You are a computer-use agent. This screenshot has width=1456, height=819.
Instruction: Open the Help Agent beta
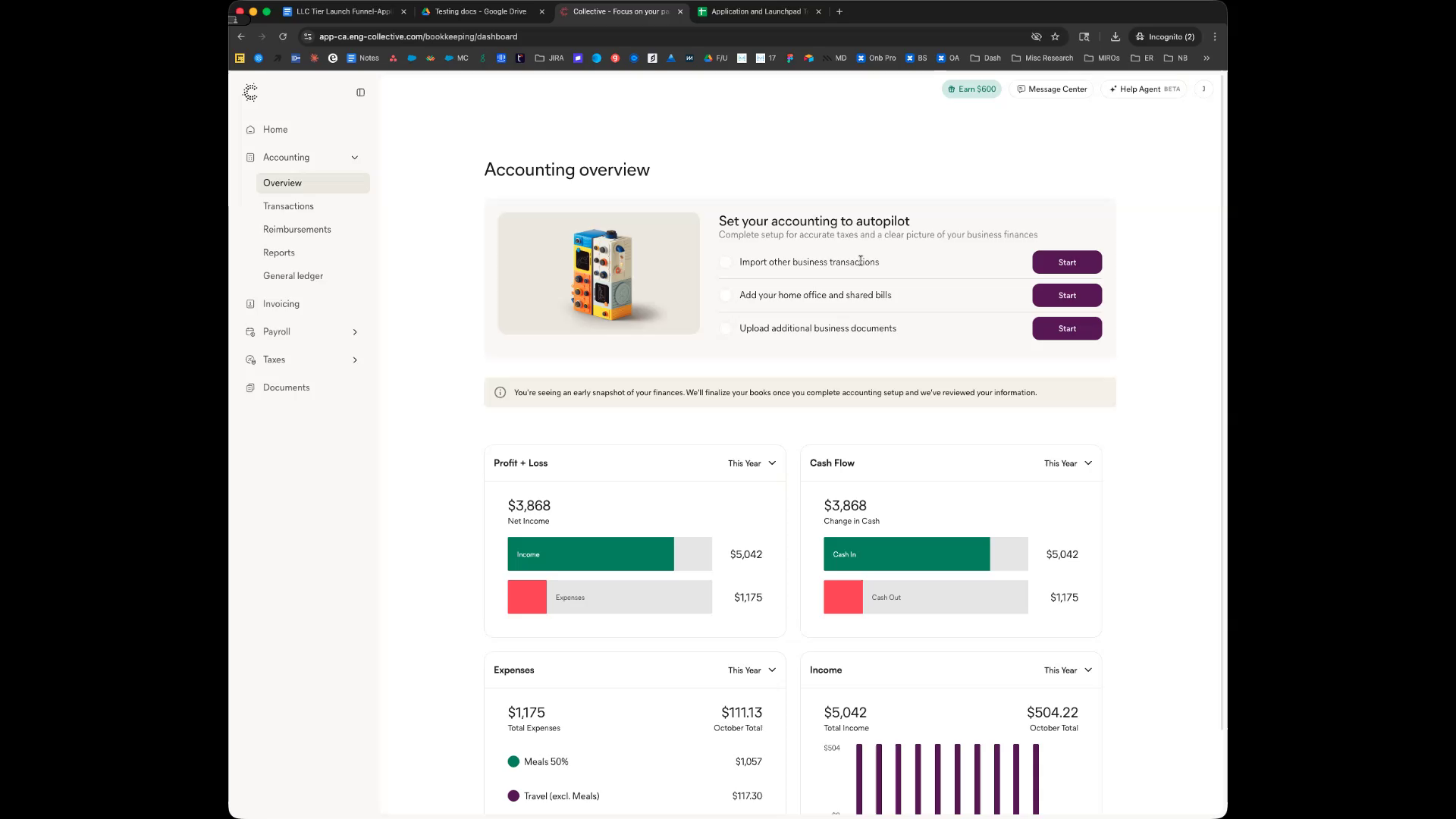[x=1144, y=89]
